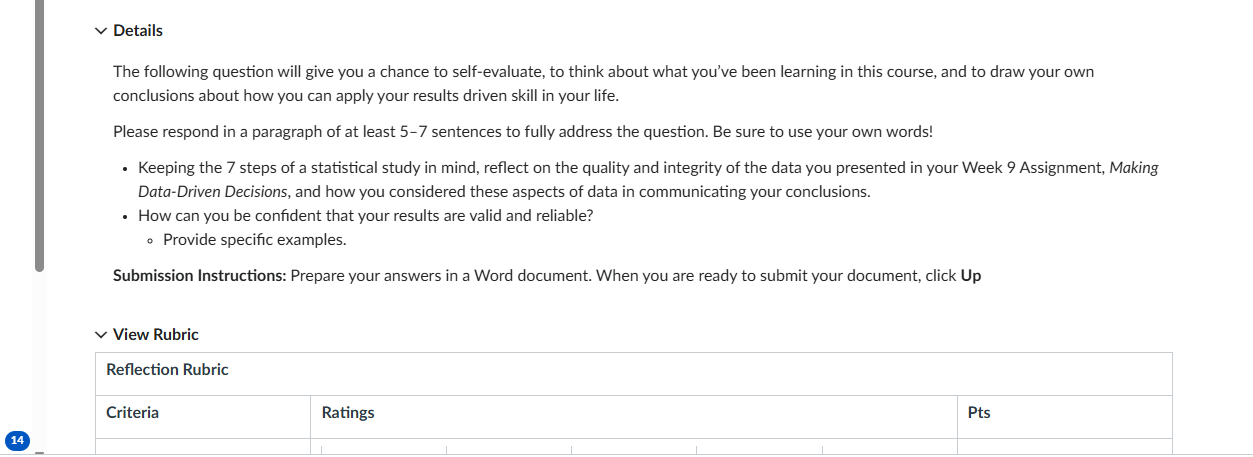The image size is (1253, 457).
Task: Click the small dash below the scrollbar
Action: (40, 453)
